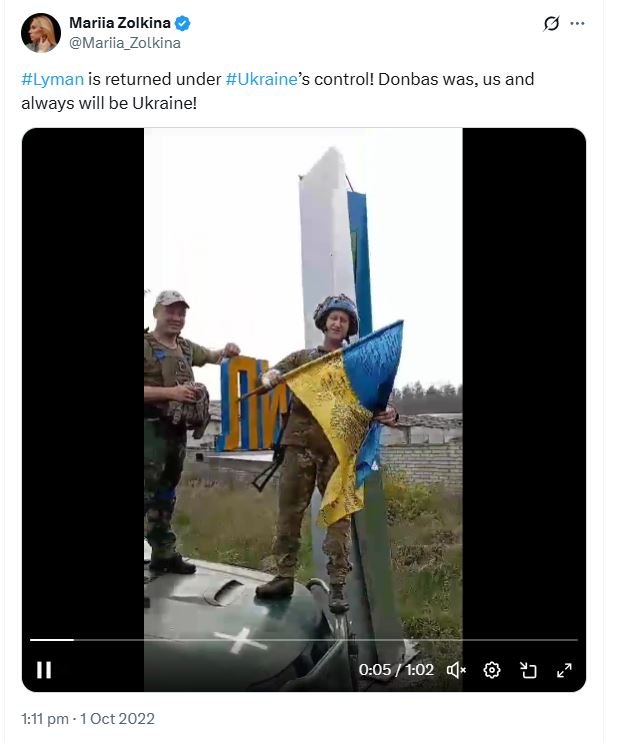Screen dimensions: 618x743
Task: Open the Grok action icon
Action: pyautogui.click(x=551, y=23)
